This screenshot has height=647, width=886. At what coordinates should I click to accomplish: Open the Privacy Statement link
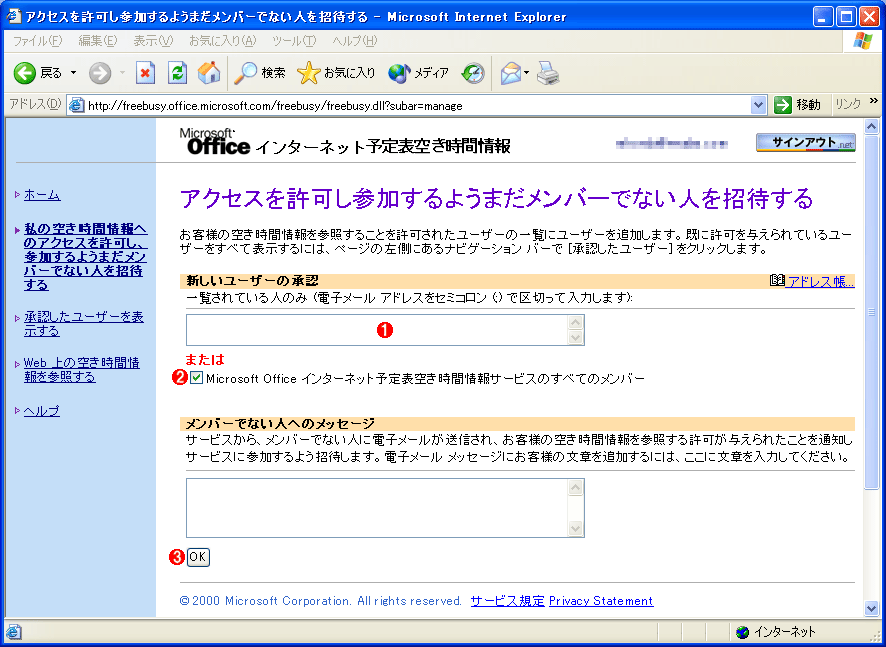[601, 601]
